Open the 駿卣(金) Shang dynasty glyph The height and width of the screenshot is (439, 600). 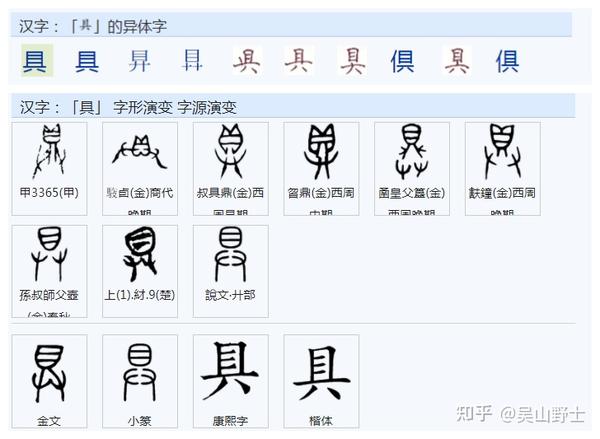[140, 169]
